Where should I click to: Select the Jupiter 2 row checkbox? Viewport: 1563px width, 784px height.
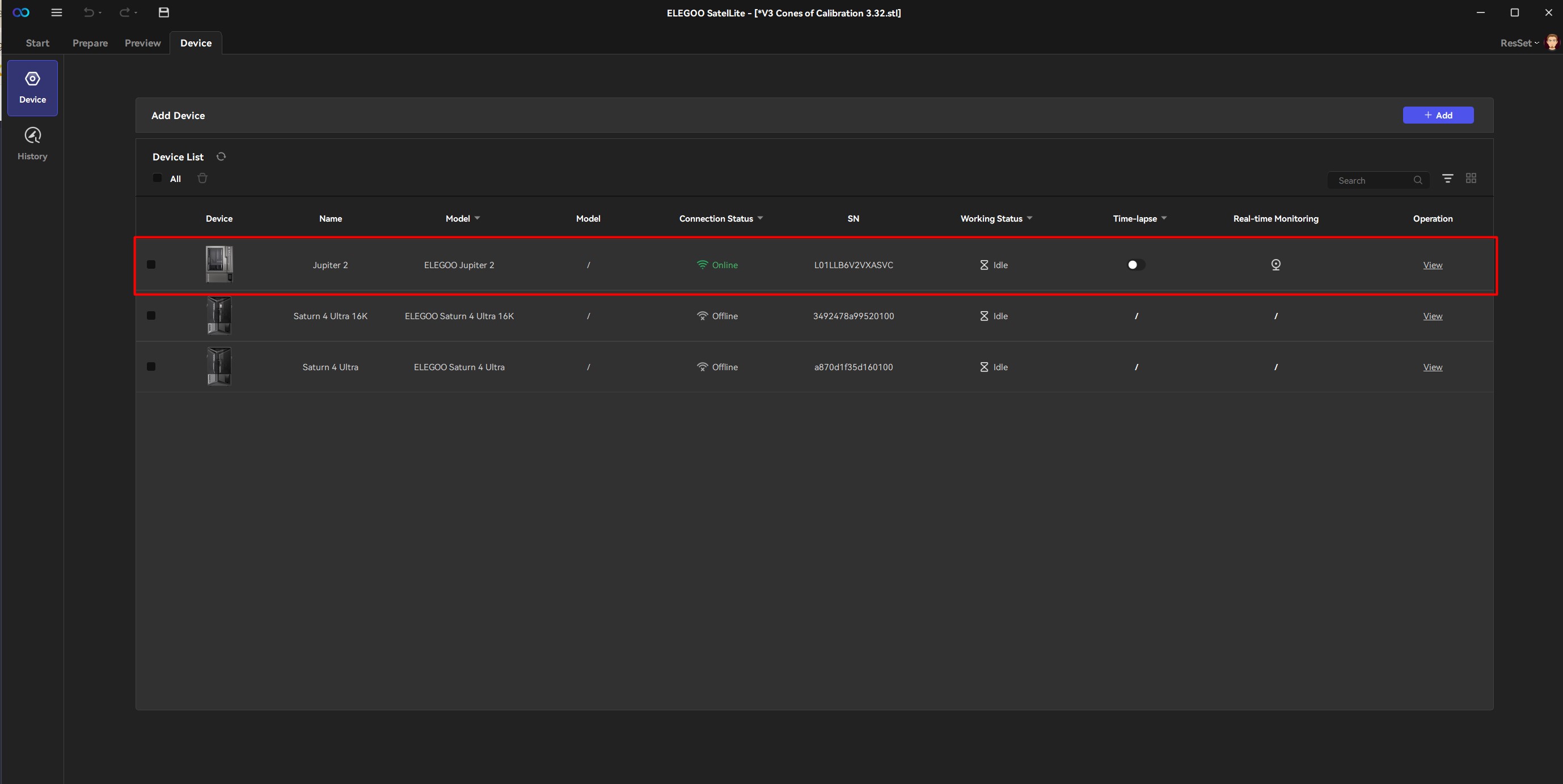151,265
